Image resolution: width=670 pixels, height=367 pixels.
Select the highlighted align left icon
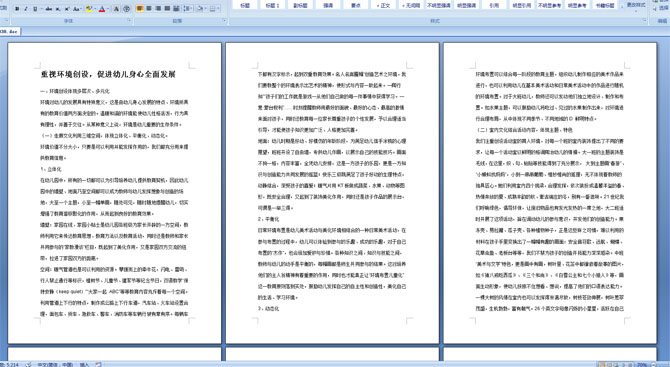click(x=140, y=9)
